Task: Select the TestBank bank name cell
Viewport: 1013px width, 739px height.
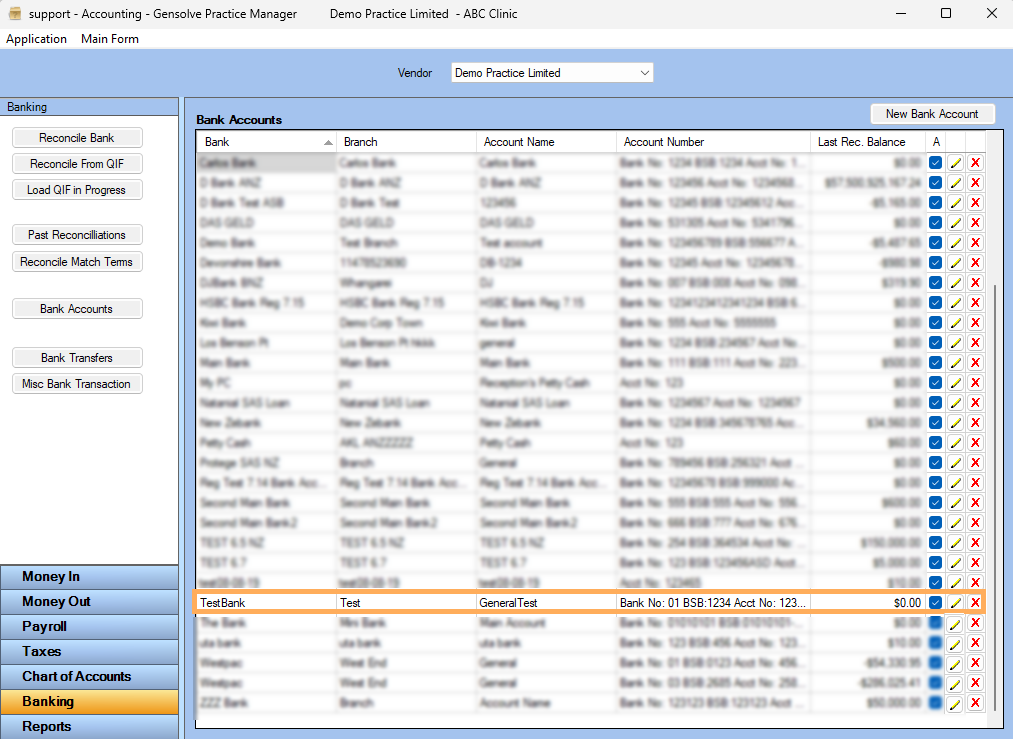Action: [266, 603]
